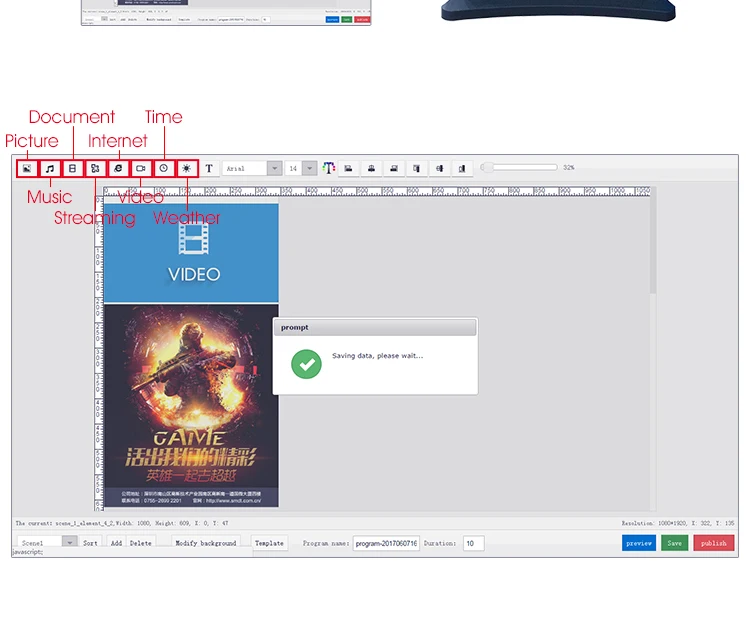This screenshot has height=642, width=750.
Task: Click the Sort scenes button
Action: pos(90,543)
